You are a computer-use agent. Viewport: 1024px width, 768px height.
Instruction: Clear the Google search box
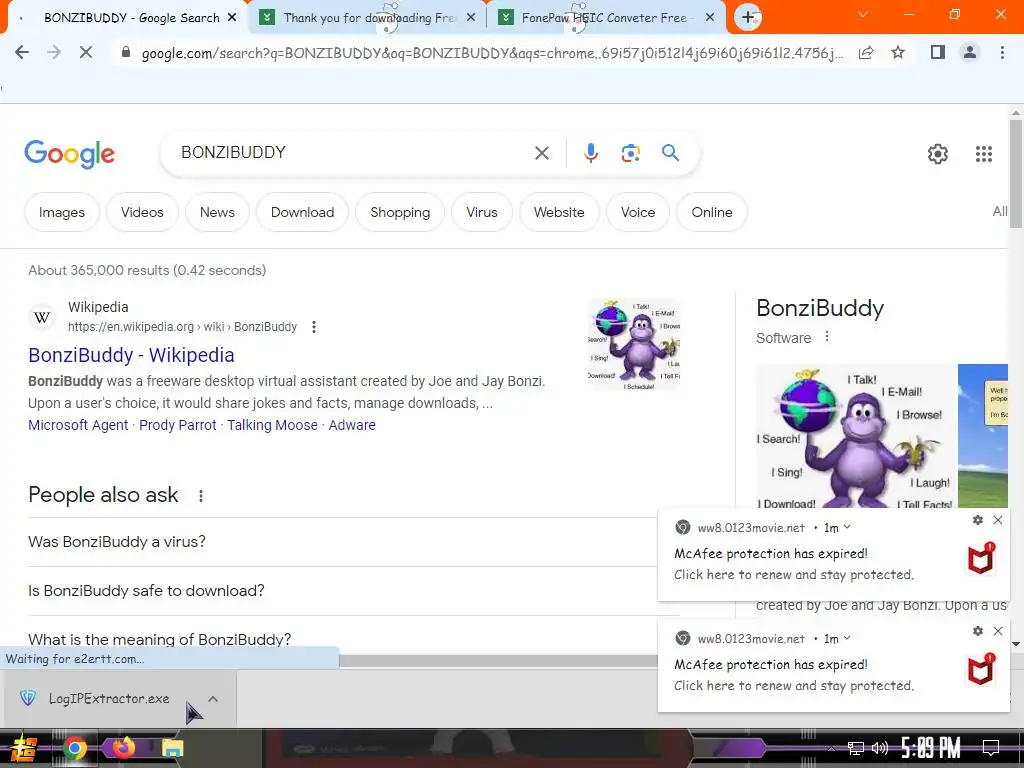pos(541,153)
